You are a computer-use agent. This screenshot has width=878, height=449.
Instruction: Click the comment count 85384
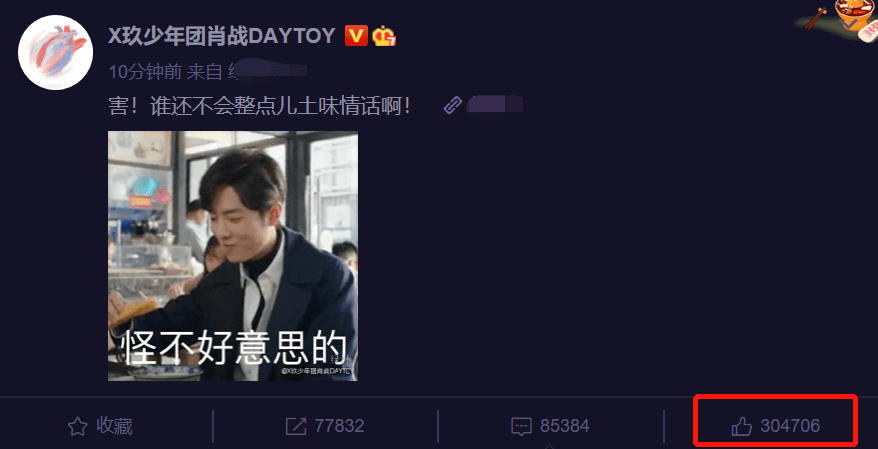[x=564, y=427]
